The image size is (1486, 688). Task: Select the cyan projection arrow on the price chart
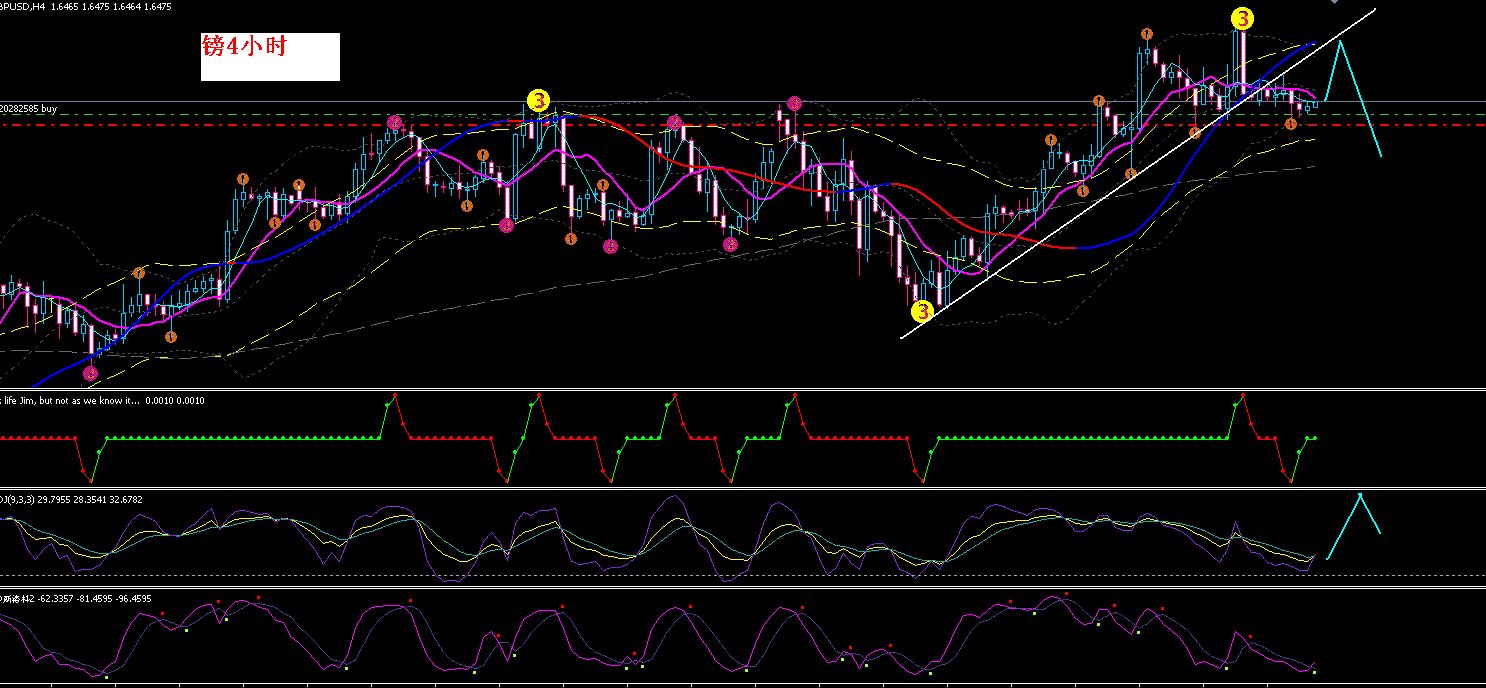pos(1354,96)
